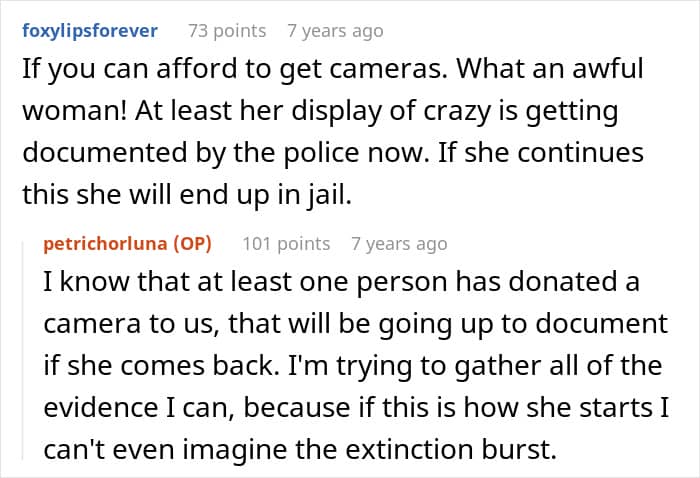The width and height of the screenshot is (700, 478).
Task: Click the 101 points score
Action: [283, 243]
